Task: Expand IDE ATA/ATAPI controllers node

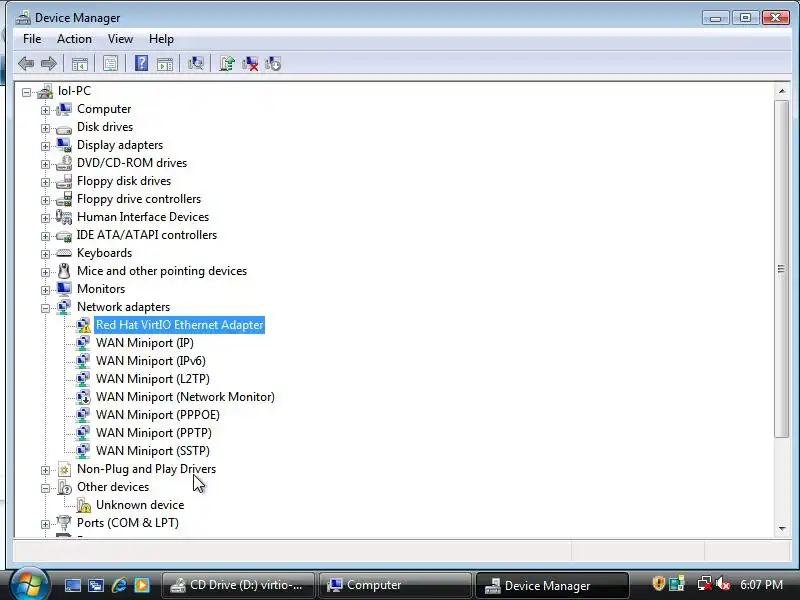Action: coord(45,236)
